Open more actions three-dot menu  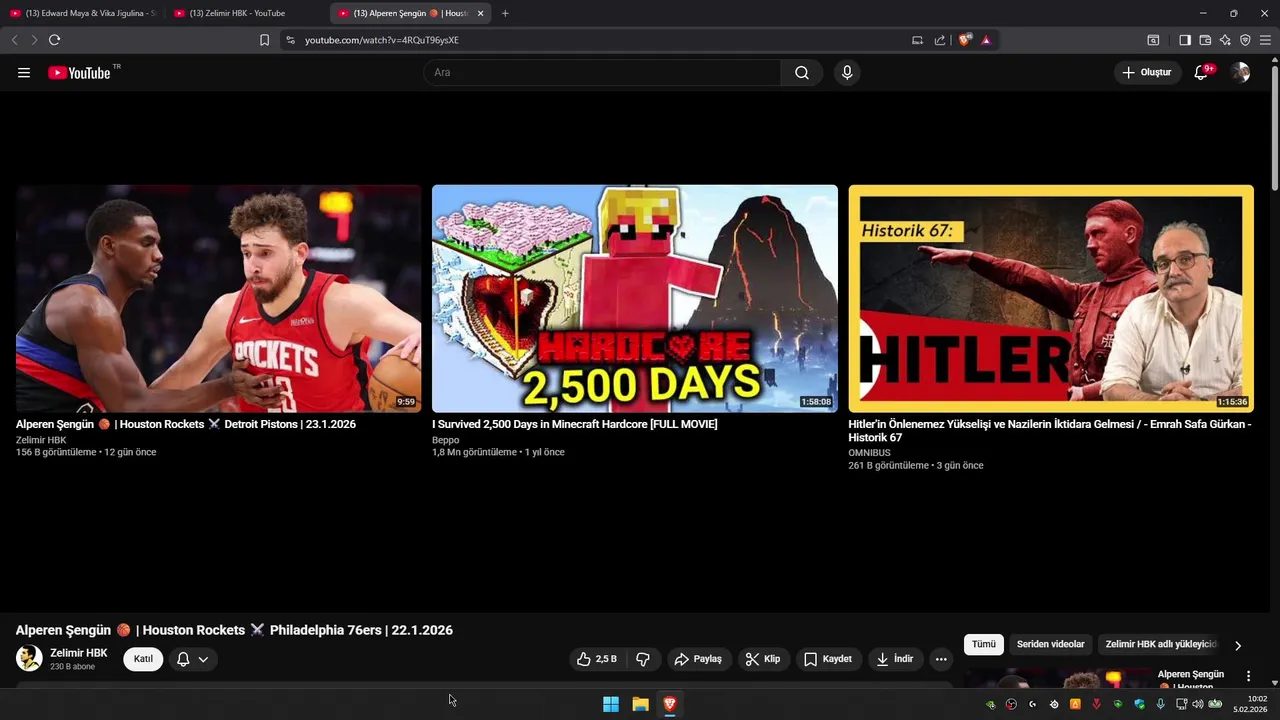coord(941,659)
